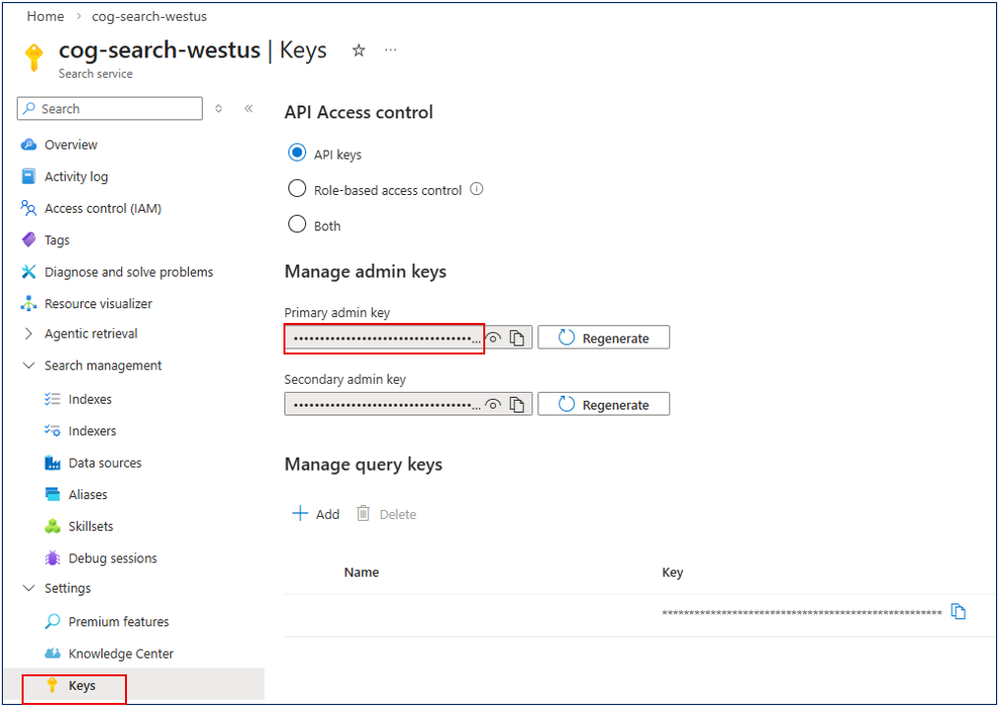
Task: Click the masked query key value
Action: click(802, 613)
